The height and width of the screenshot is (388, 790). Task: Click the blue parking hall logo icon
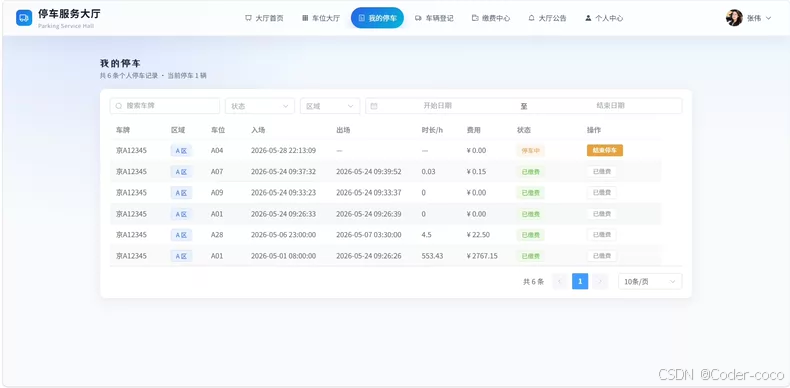click(x=24, y=18)
